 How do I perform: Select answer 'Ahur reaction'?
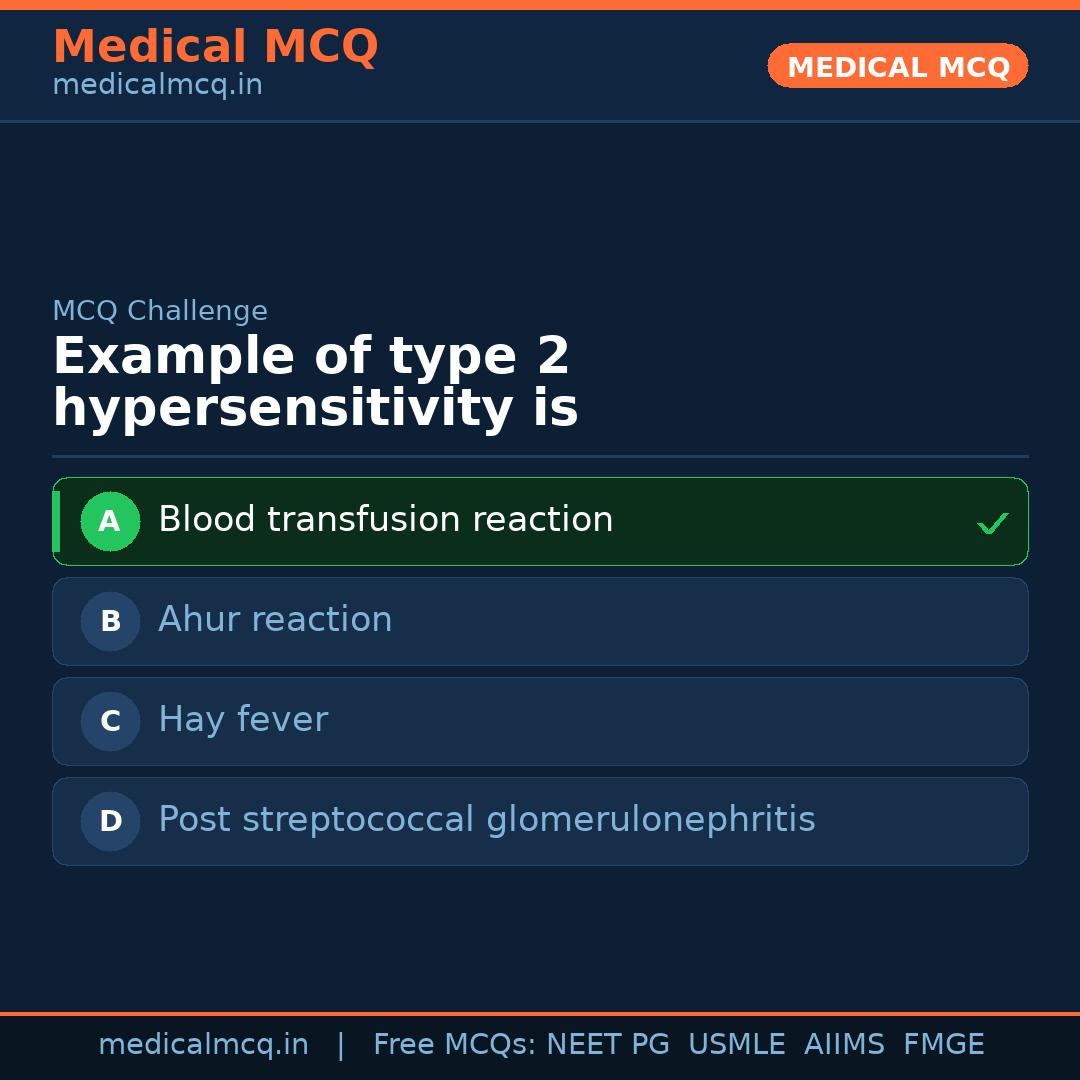tap(275, 620)
